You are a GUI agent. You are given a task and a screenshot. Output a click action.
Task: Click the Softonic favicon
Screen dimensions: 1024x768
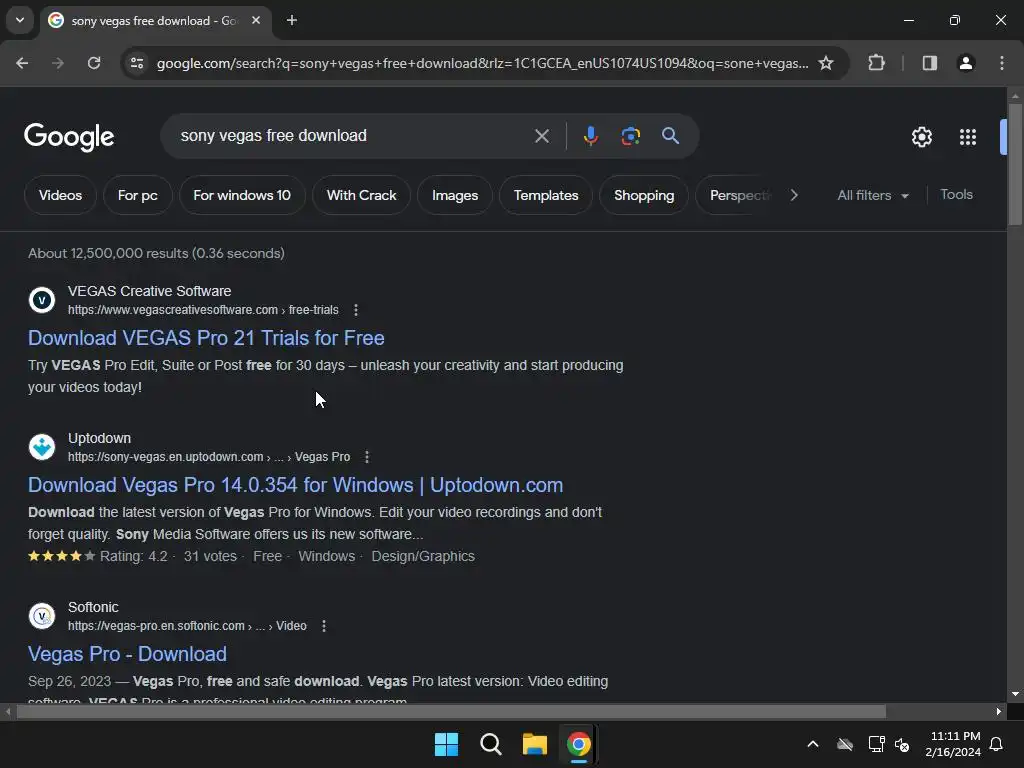(x=42, y=616)
